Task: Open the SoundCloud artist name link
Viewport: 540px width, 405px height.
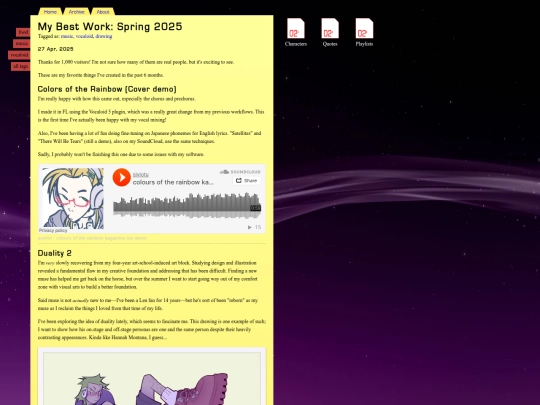Action: point(141,175)
